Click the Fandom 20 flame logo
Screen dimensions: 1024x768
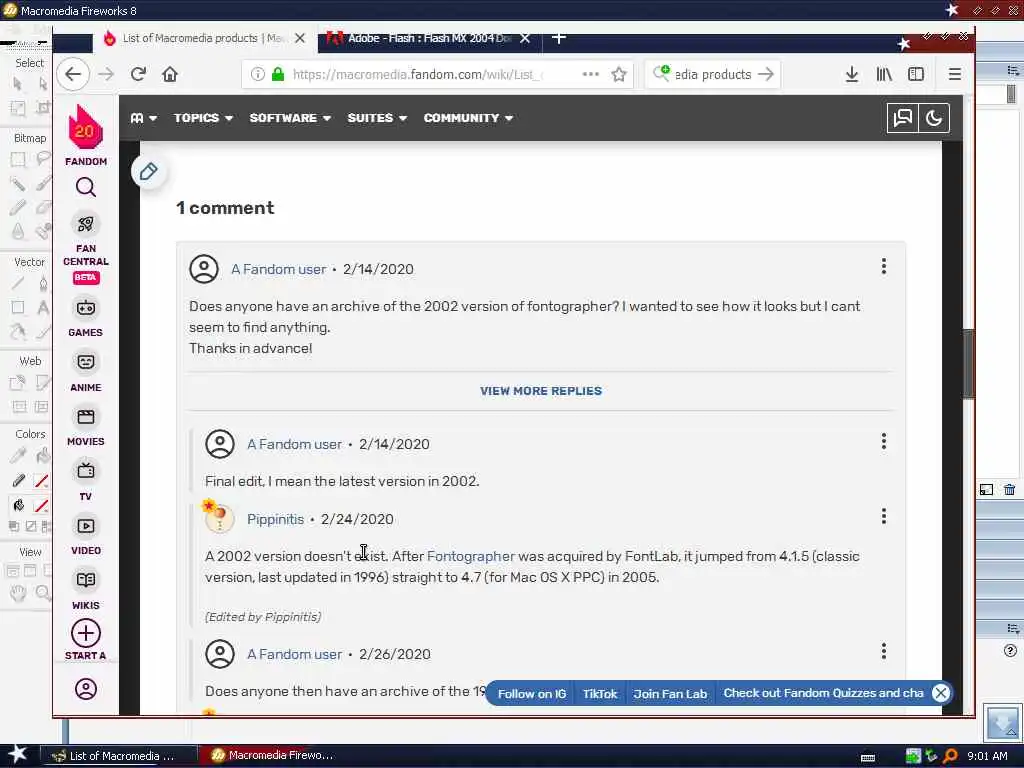pos(86,127)
